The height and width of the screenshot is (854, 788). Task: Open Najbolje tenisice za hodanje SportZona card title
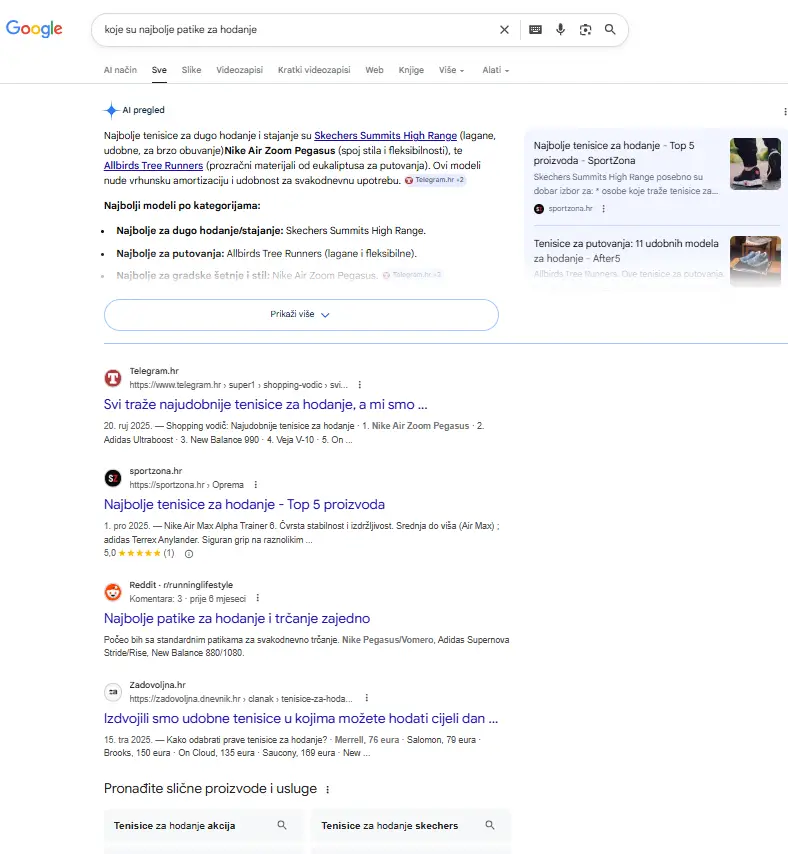614,153
